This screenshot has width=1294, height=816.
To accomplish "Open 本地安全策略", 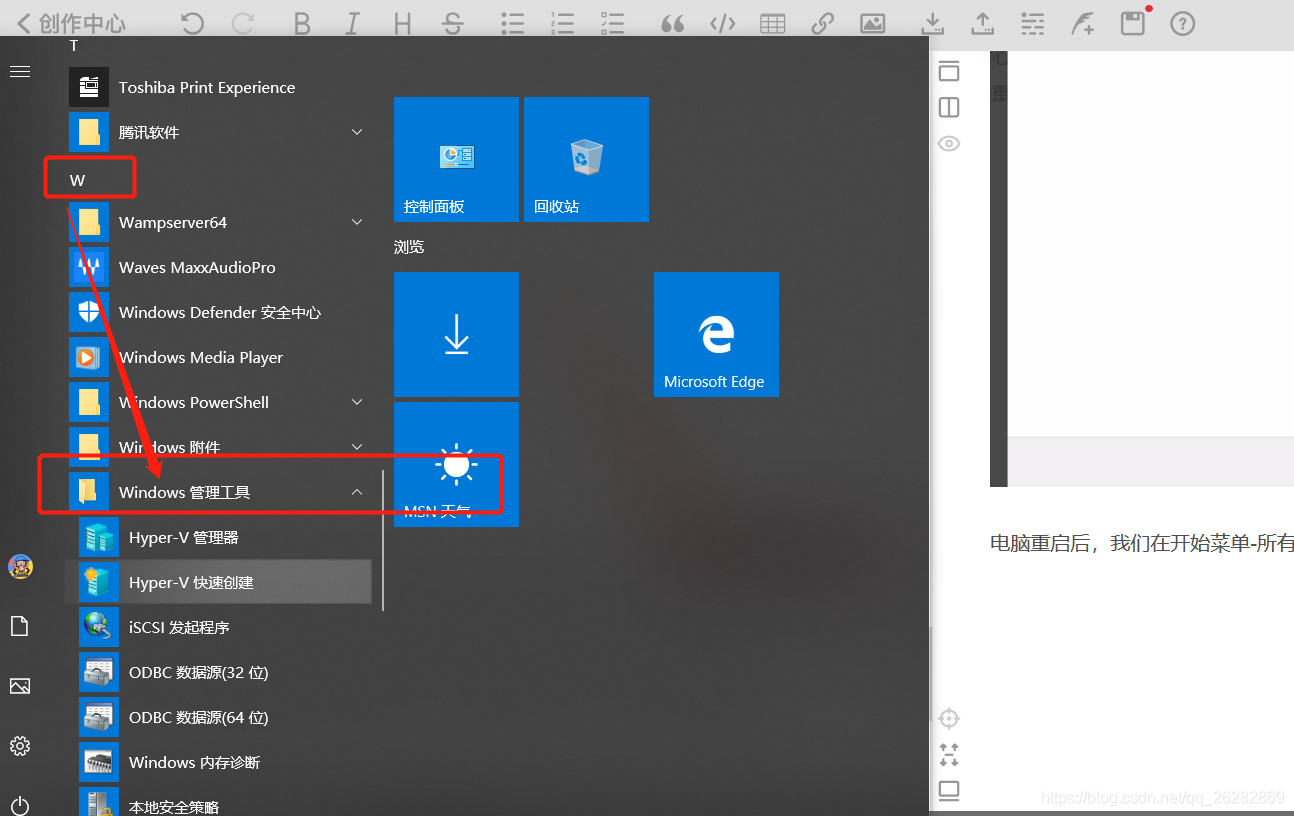I will (220, 804).
